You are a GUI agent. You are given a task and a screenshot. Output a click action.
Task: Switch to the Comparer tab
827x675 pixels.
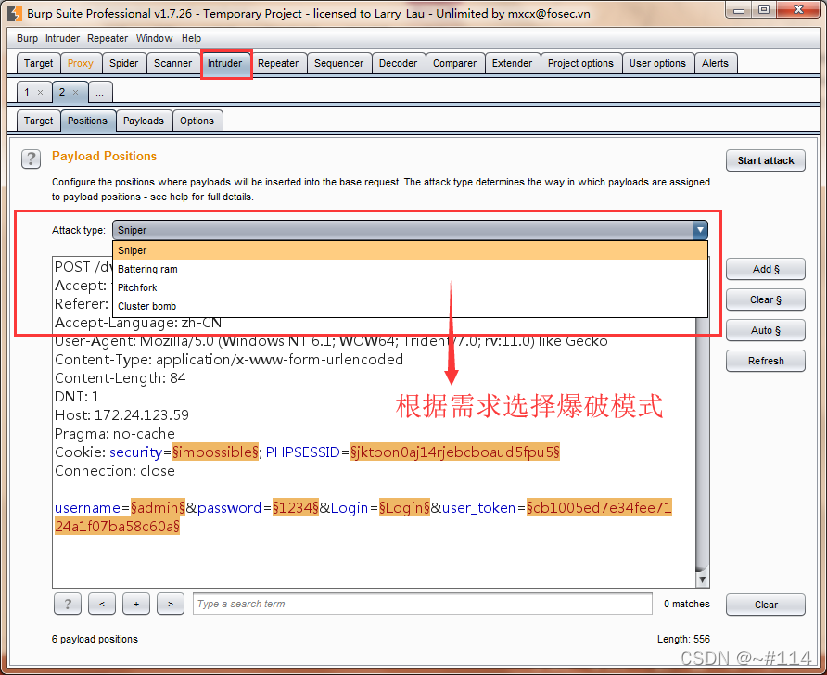pyautogui.click(x=455, y=63)
